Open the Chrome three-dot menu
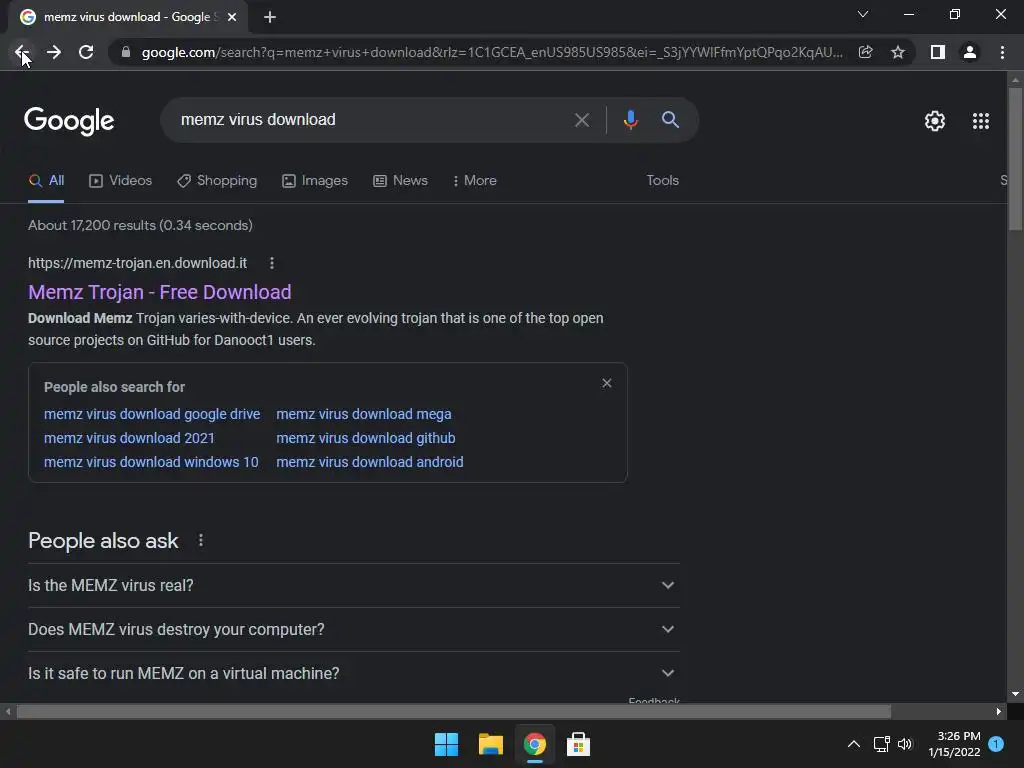This screenshot has height=768, width=1024. pos(1002,52)
